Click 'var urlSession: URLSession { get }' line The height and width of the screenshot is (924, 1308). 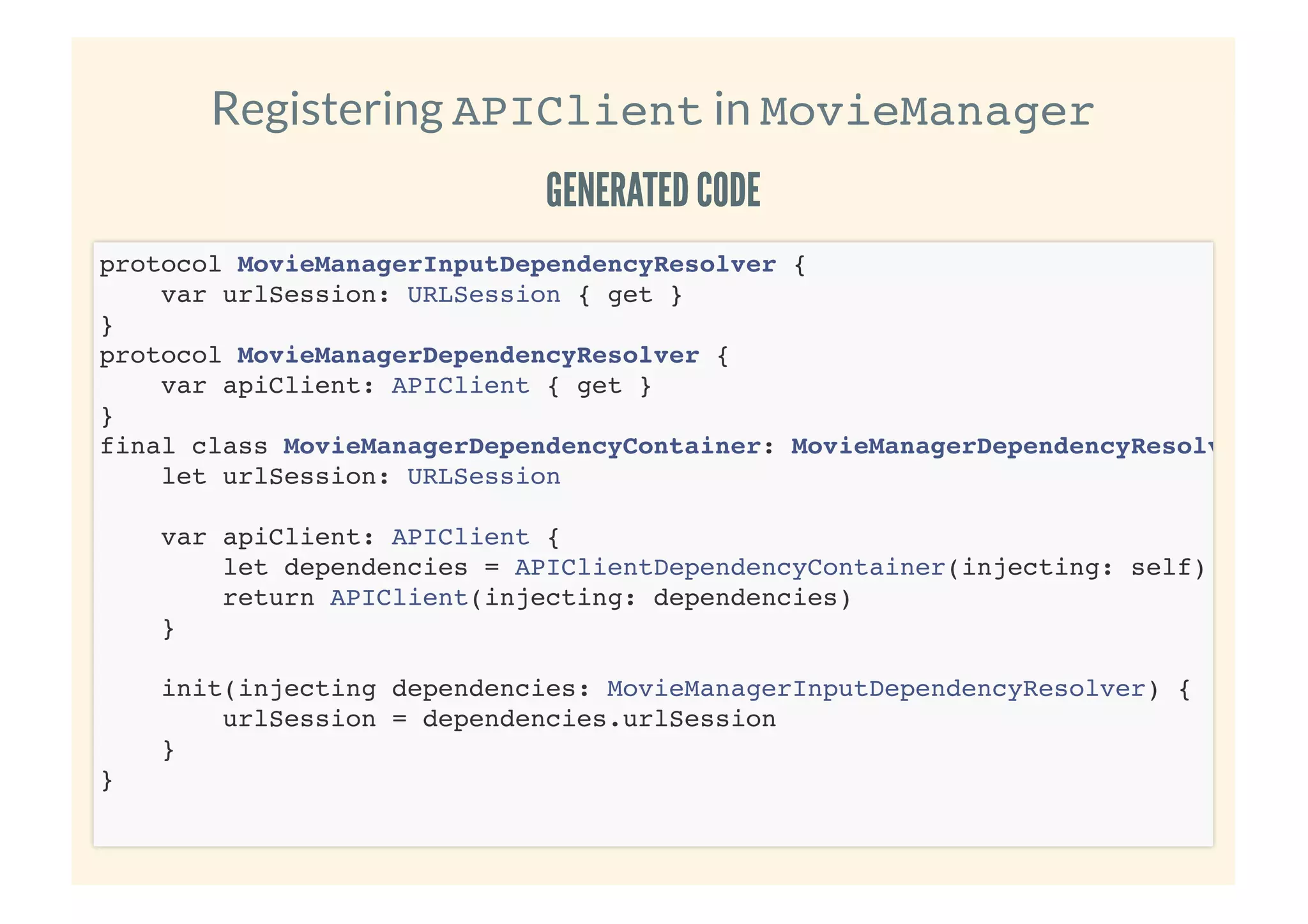tap(422, 295)
